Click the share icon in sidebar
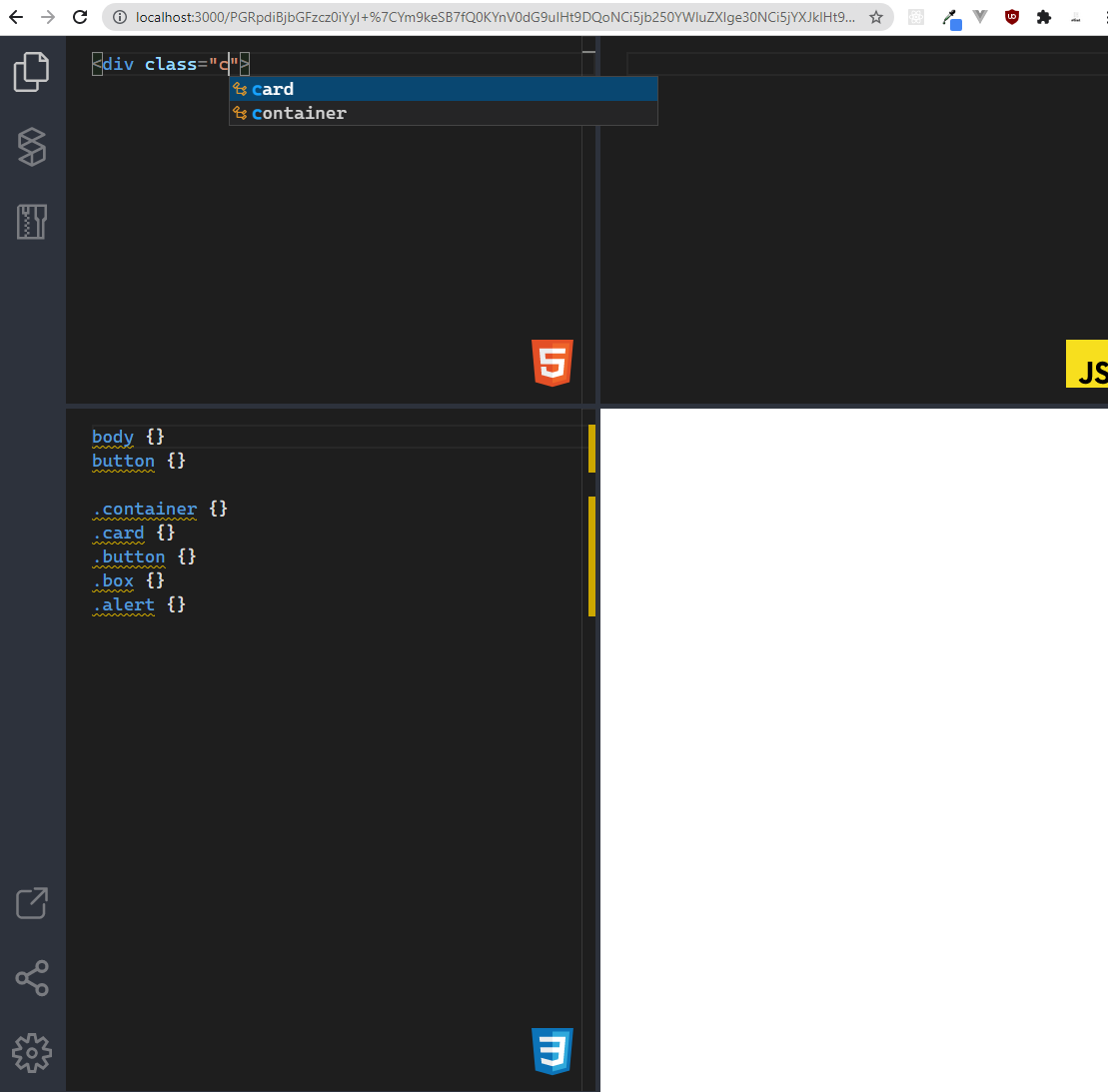The height and width of the screenshot is (1092, 1108). tap(32, 978)
